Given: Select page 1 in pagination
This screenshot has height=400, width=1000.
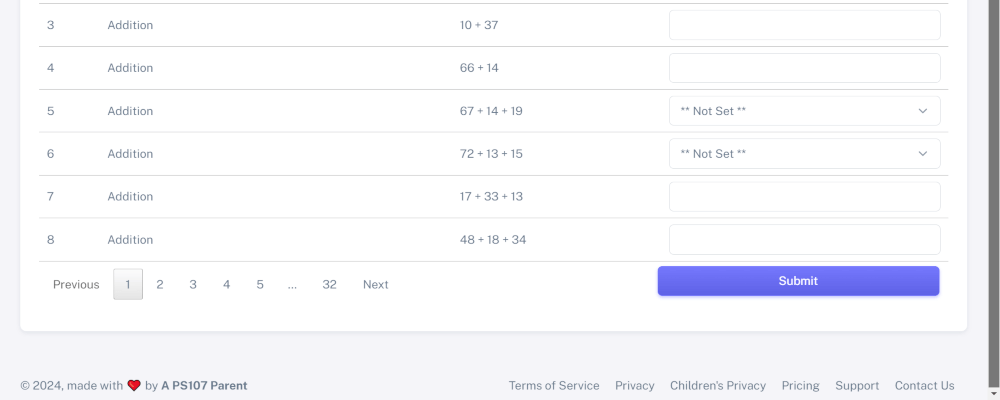Looking at the screenshot, I should click(128, 285).
